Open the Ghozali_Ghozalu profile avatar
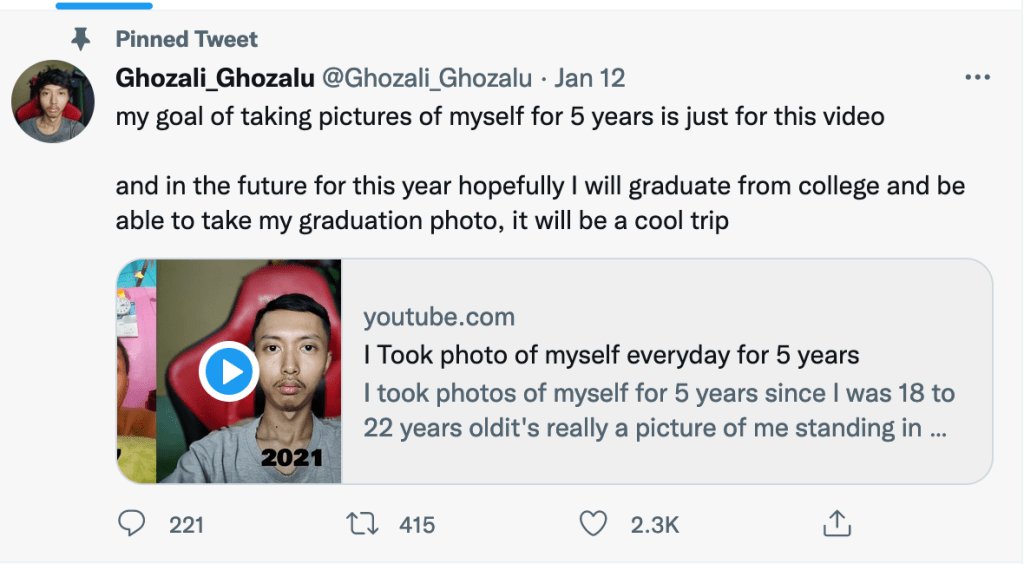Viewport: 1024px width, 564px height. (x=53, y=102)
